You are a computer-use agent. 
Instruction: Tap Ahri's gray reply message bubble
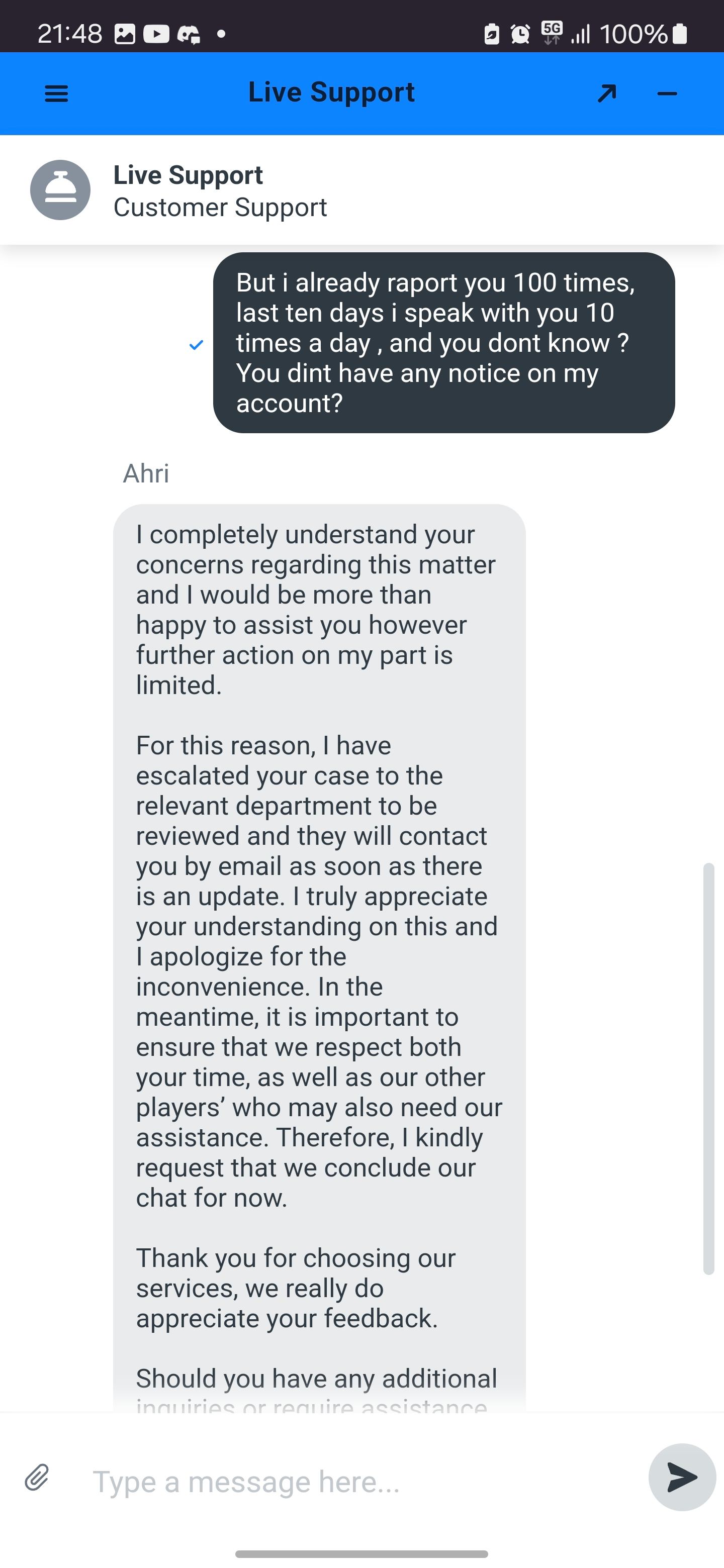point(319,913)
